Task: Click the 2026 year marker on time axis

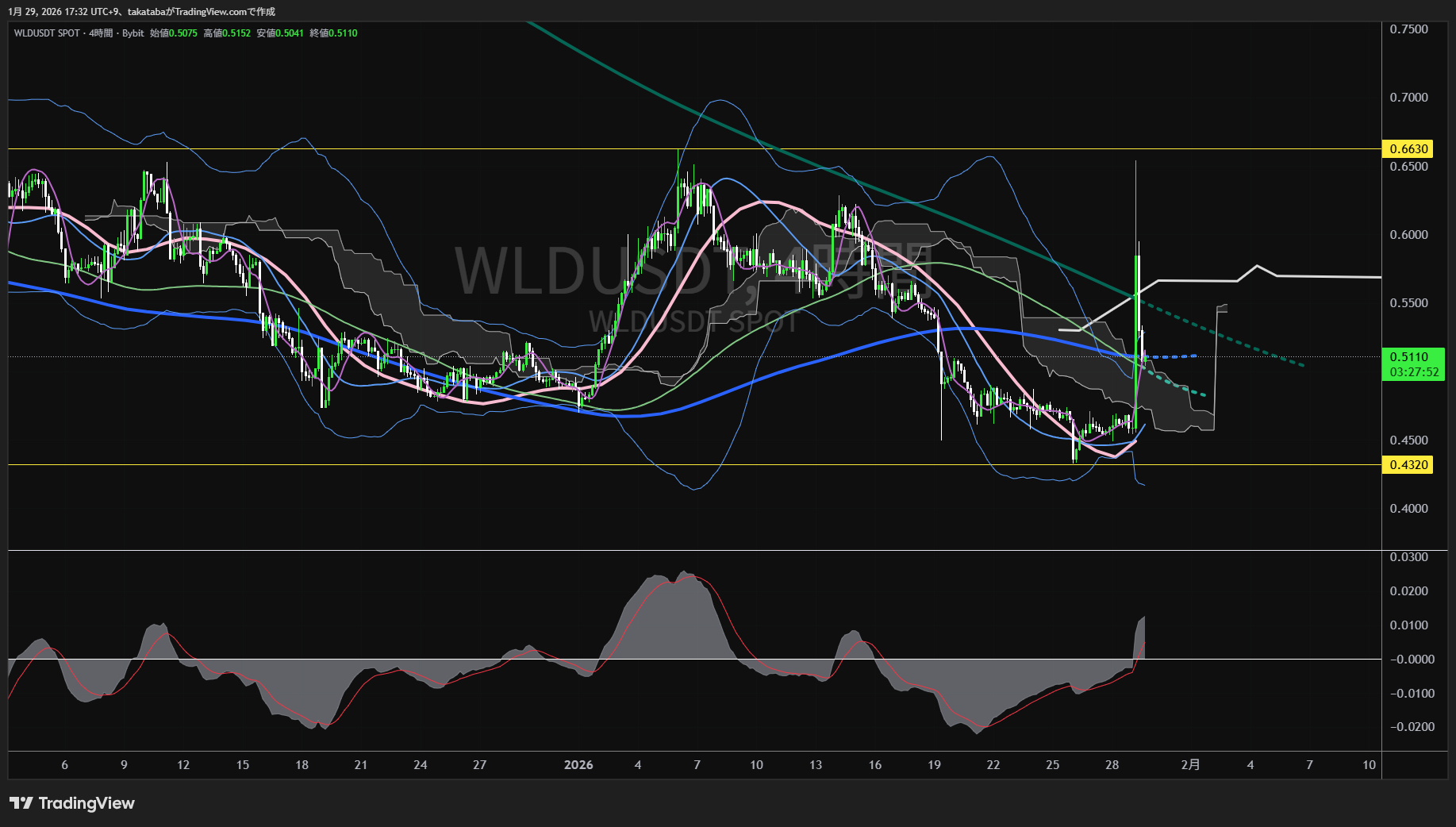Action: point(578,765)
